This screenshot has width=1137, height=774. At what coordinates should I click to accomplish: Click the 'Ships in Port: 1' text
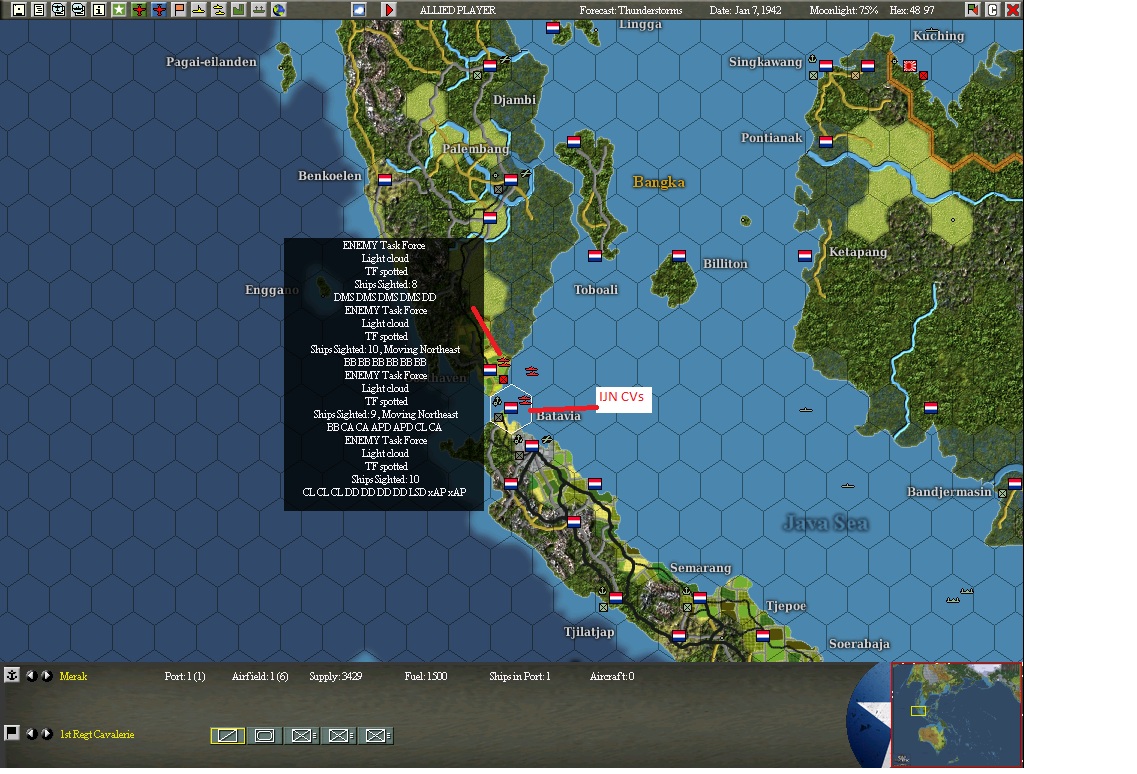click(520, 676)
